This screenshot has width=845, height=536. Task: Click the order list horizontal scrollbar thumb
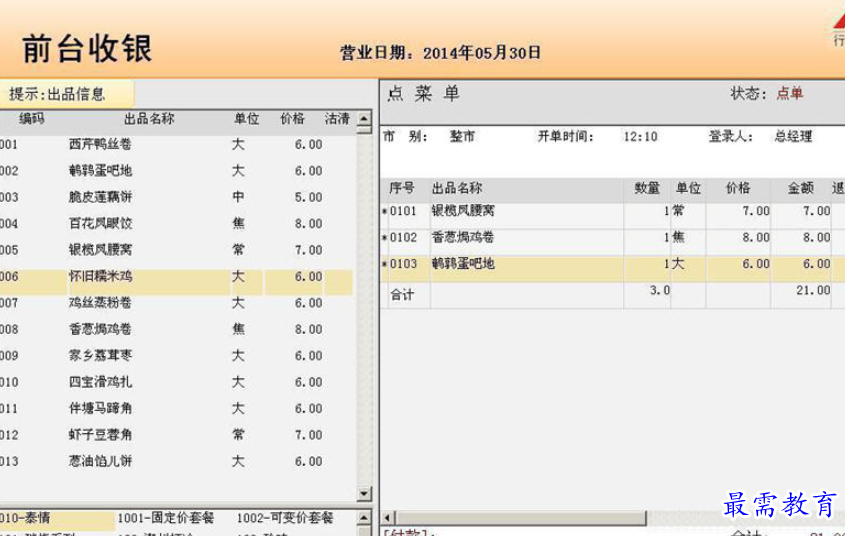coord(521,518)
